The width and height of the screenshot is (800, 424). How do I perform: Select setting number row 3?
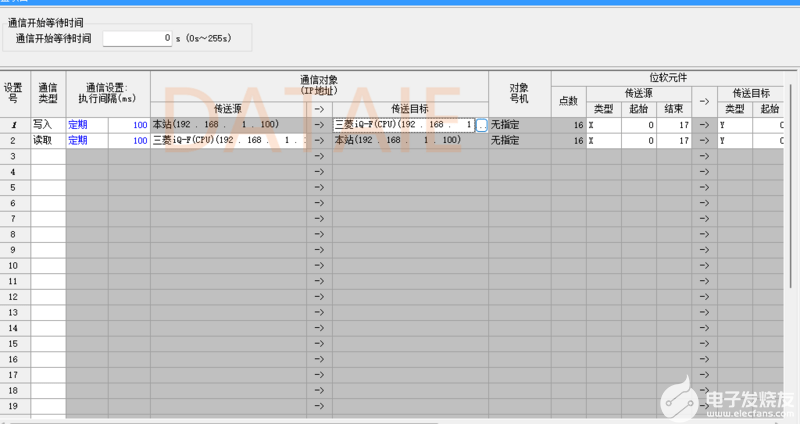coord(15,156)
